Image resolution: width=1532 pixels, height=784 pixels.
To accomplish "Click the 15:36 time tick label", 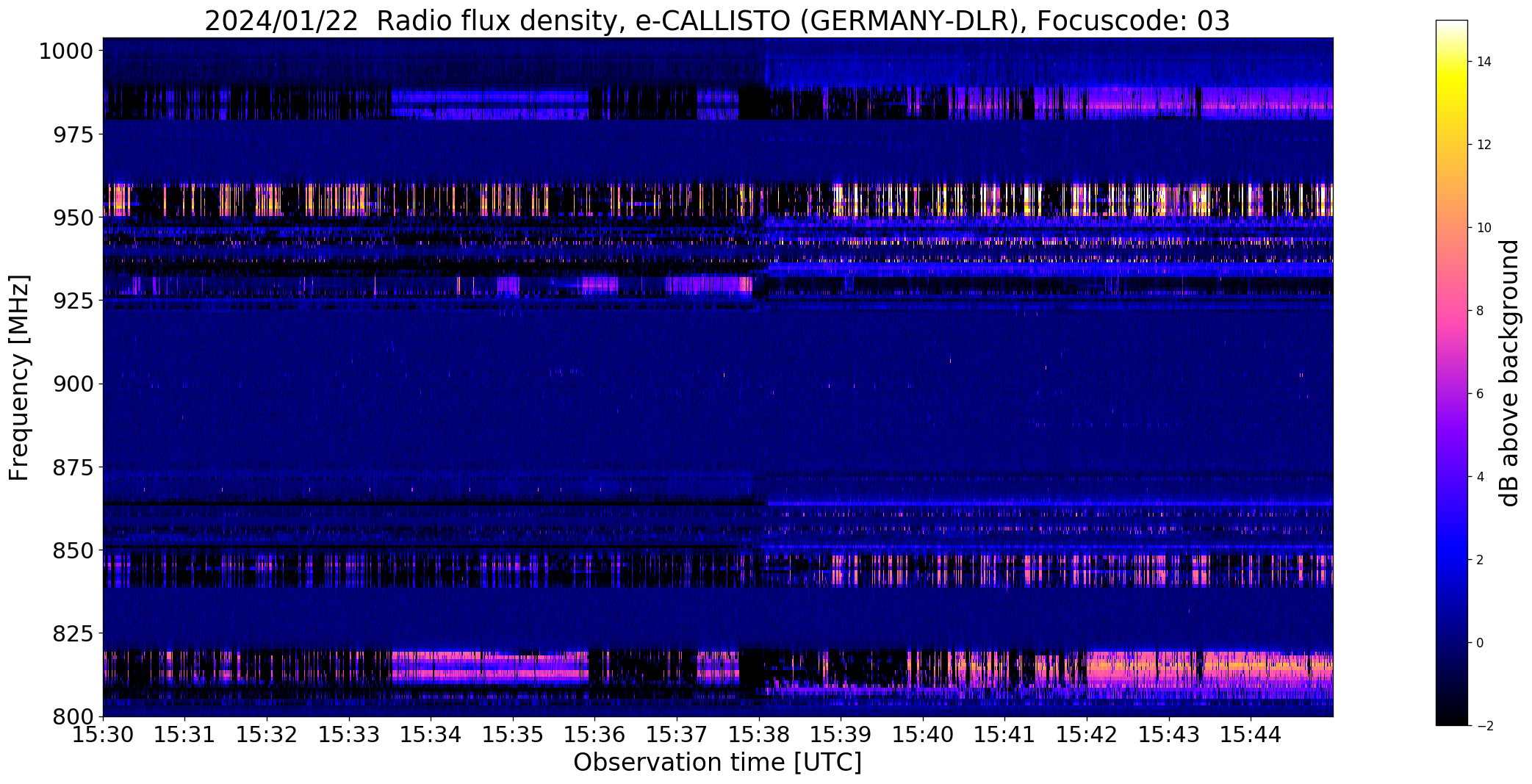I will [x=595, y=735].
